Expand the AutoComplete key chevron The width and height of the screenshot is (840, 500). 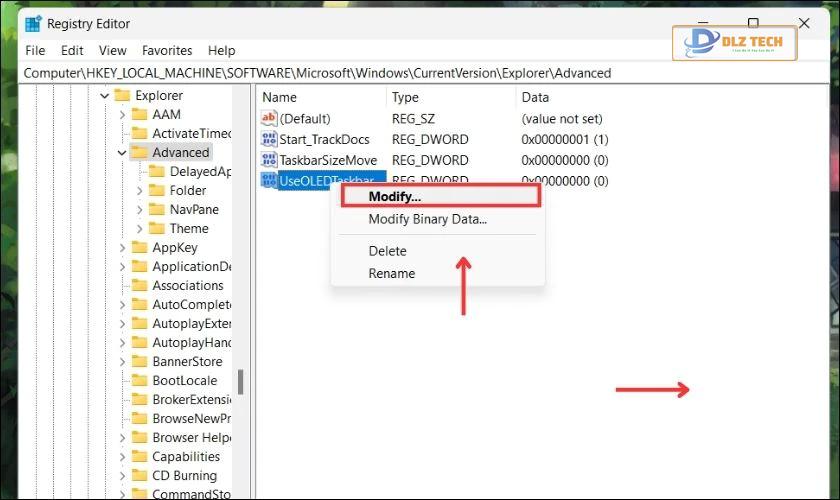[x=122, y=305]
